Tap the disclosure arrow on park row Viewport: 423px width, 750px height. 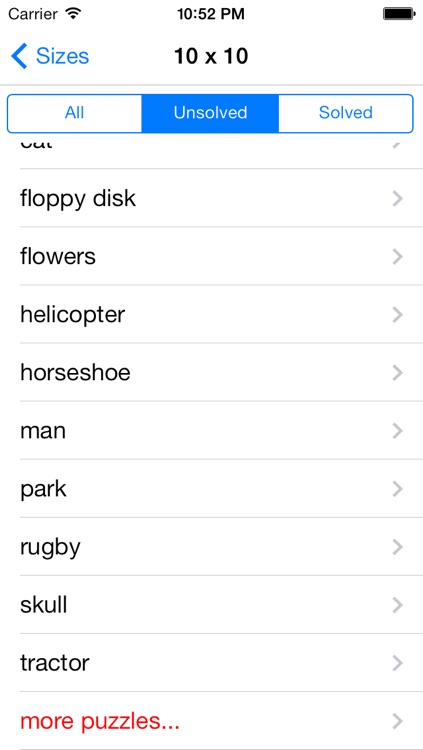click(x=397, y=489)
